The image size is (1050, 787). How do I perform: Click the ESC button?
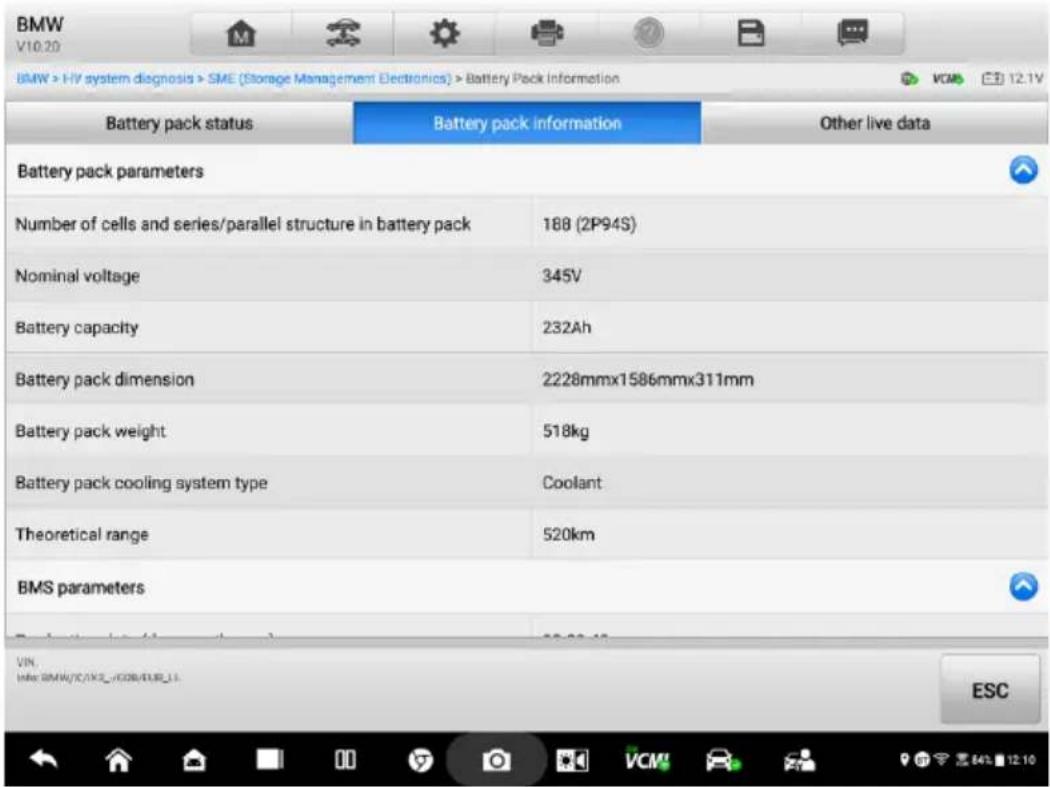(x=990, y=691)
